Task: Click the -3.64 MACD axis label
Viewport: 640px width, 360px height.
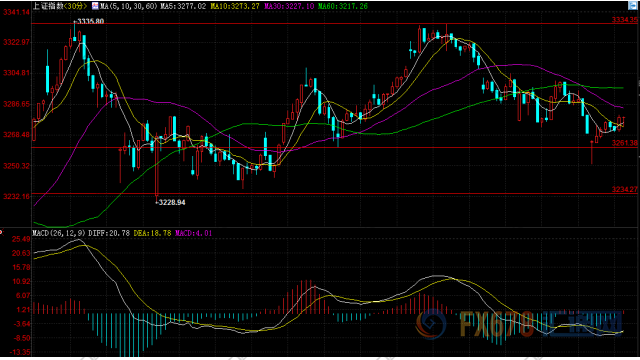Action: coord(21,324)
